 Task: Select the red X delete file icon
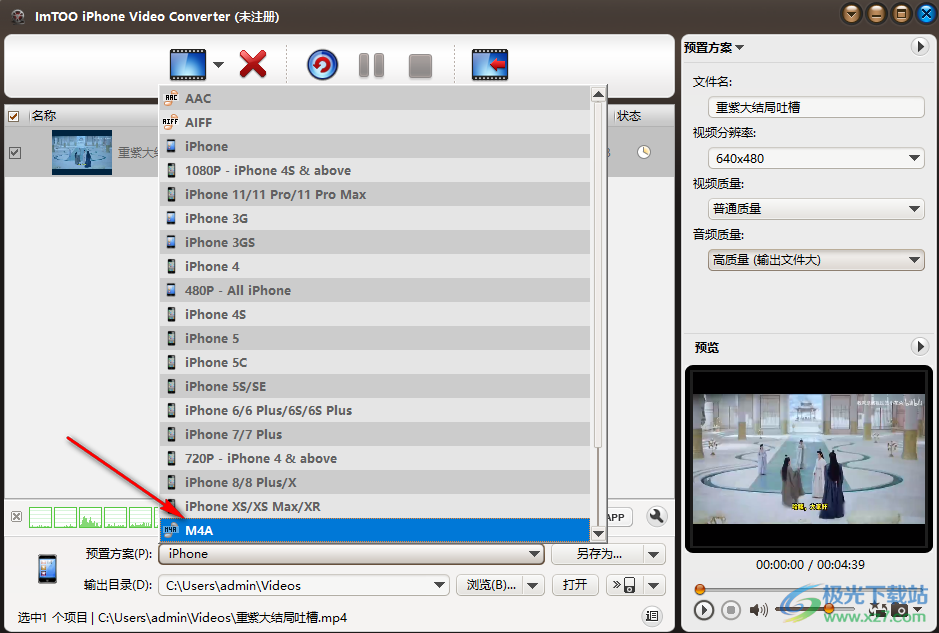tap(253, 64)
